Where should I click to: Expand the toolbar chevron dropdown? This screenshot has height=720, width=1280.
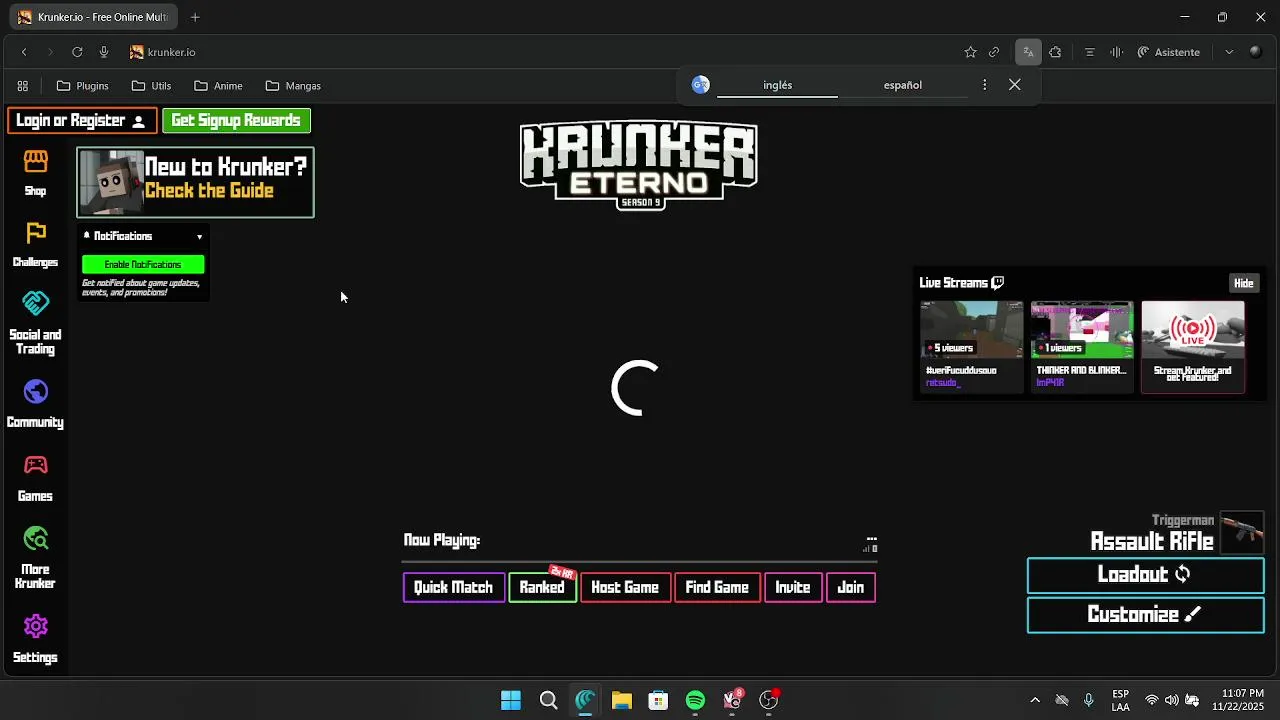tap(1229, 52)
